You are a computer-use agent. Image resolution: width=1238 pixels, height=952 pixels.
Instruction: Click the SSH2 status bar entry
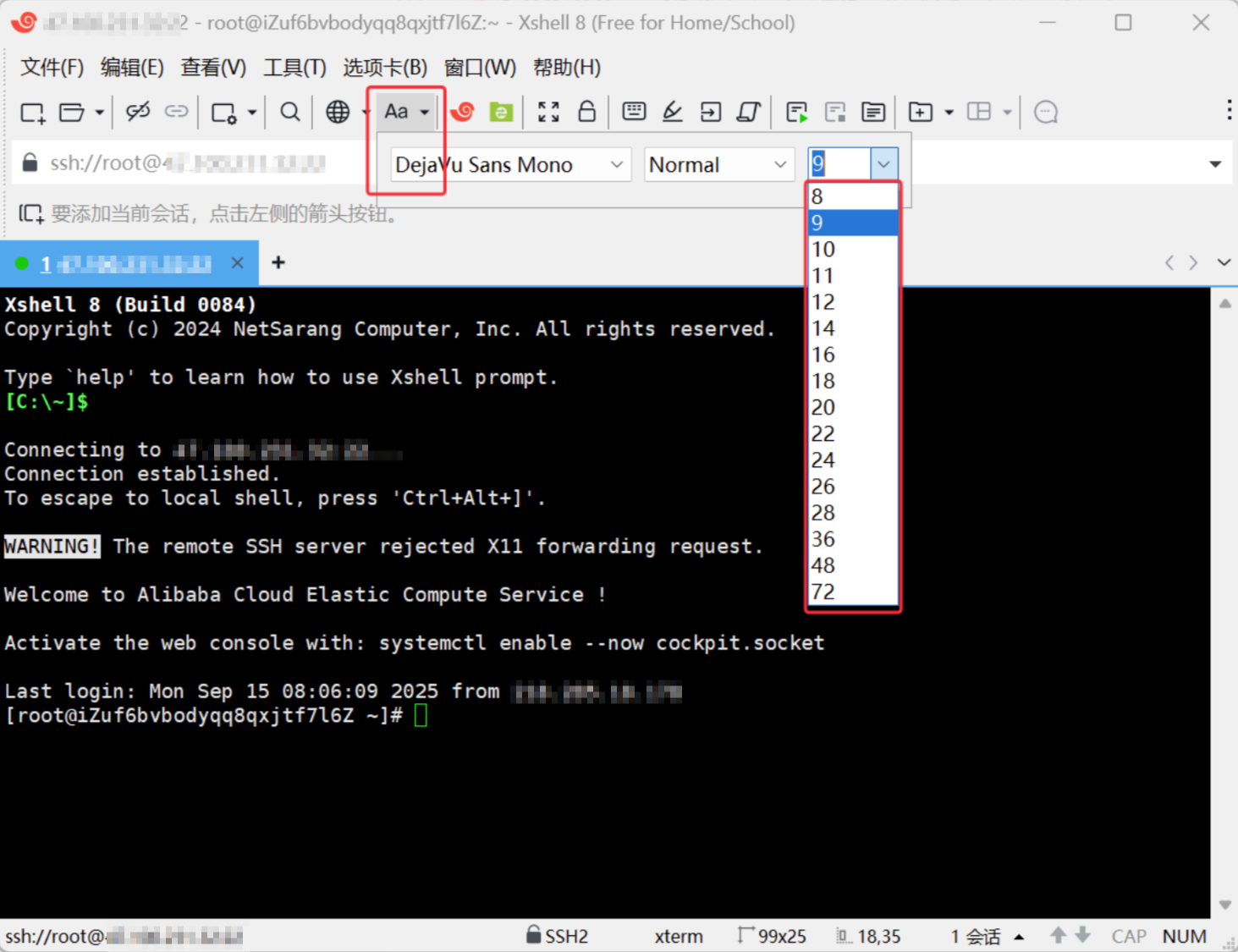pyautogui.click(x=557, y=935)
